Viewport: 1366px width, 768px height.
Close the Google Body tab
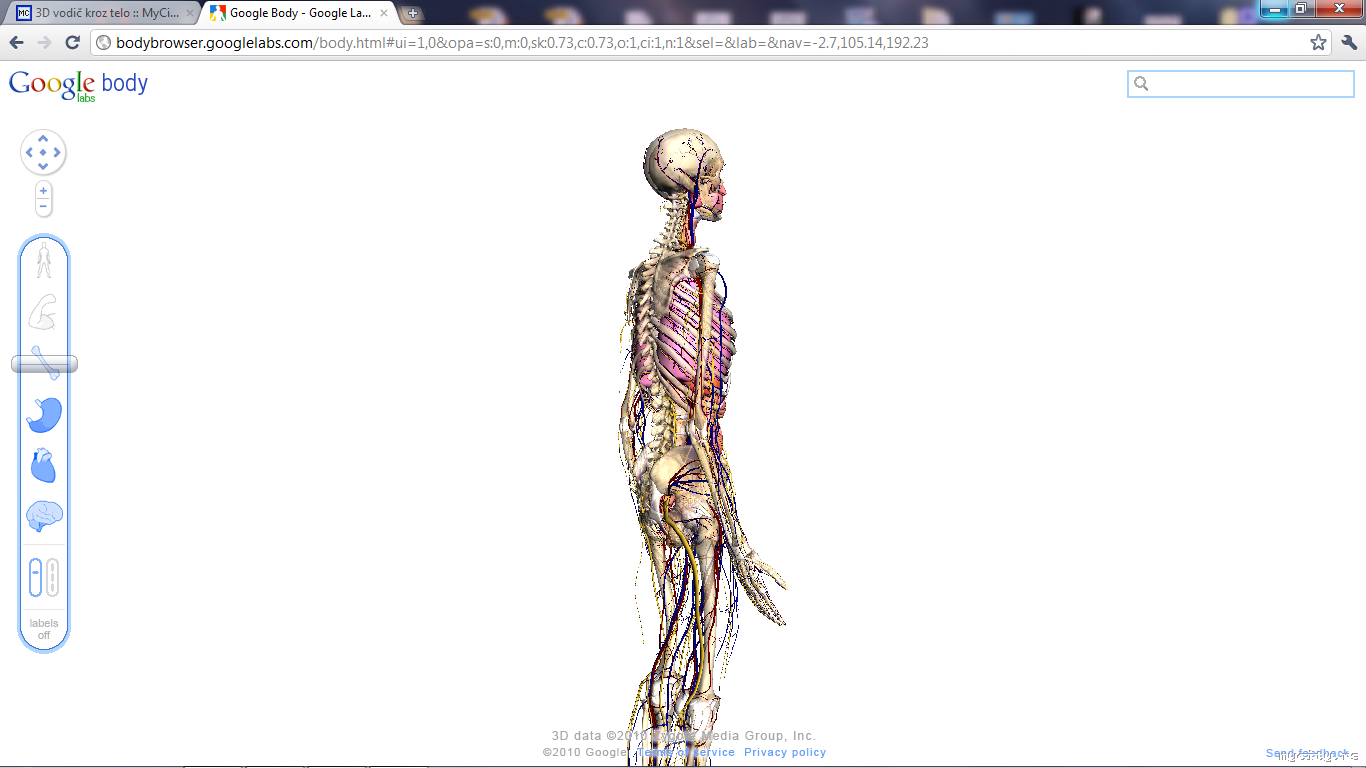(385, 13)
